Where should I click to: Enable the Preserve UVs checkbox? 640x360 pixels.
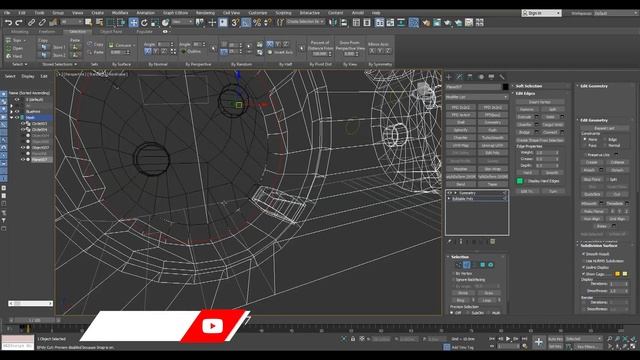[585, 155]
